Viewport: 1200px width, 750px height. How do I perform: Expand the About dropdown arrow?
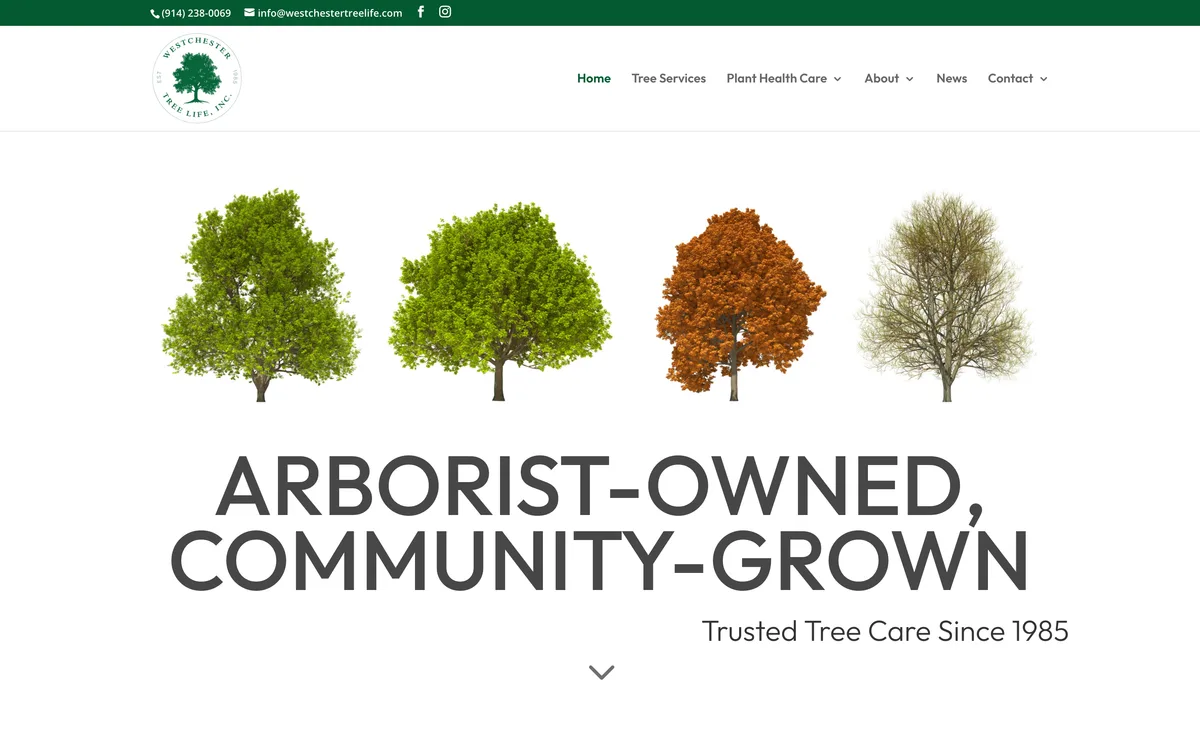pos(910,79)
